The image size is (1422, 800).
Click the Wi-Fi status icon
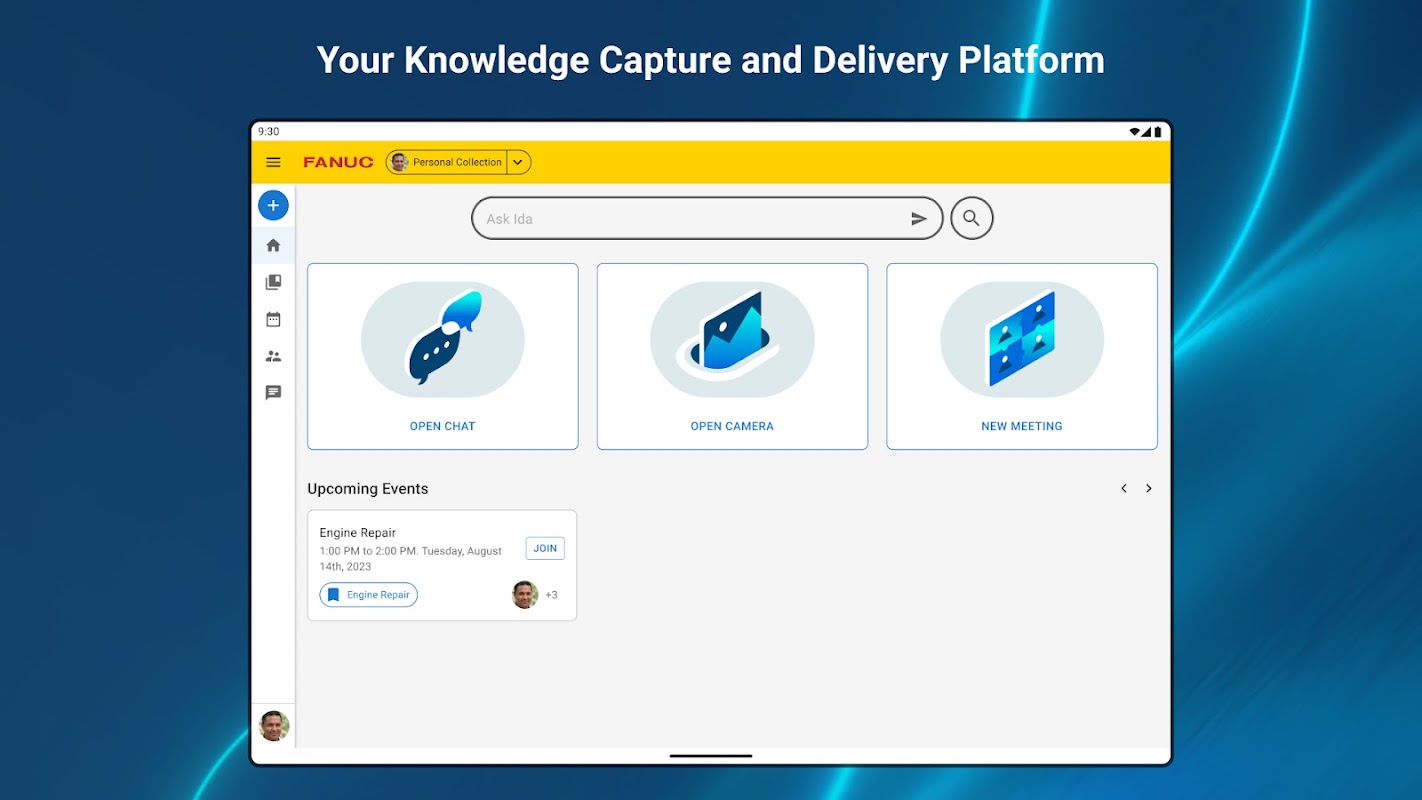click(x=1135, y=131)
